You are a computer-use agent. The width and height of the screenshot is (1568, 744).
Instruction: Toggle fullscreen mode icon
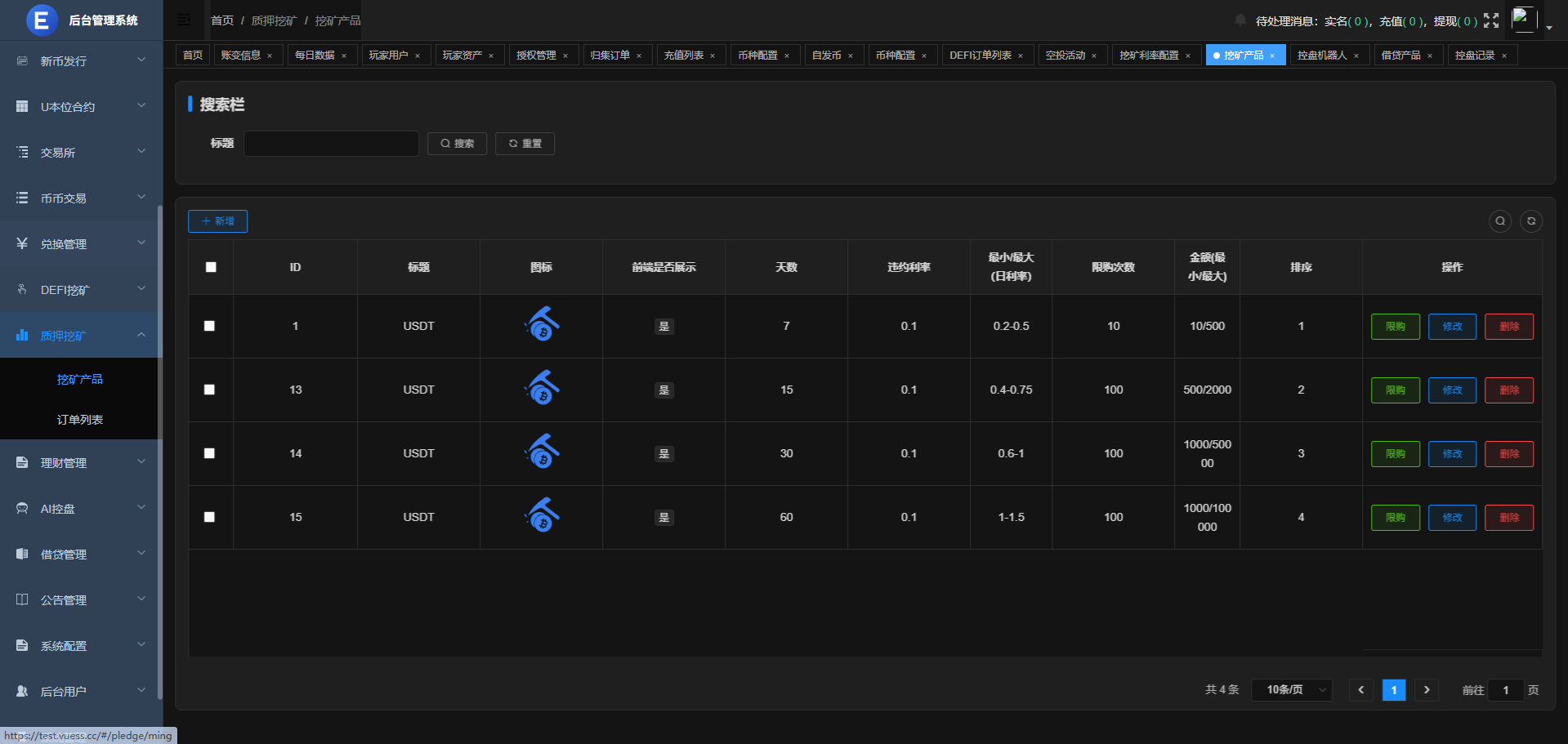(x=1491, y=20)
